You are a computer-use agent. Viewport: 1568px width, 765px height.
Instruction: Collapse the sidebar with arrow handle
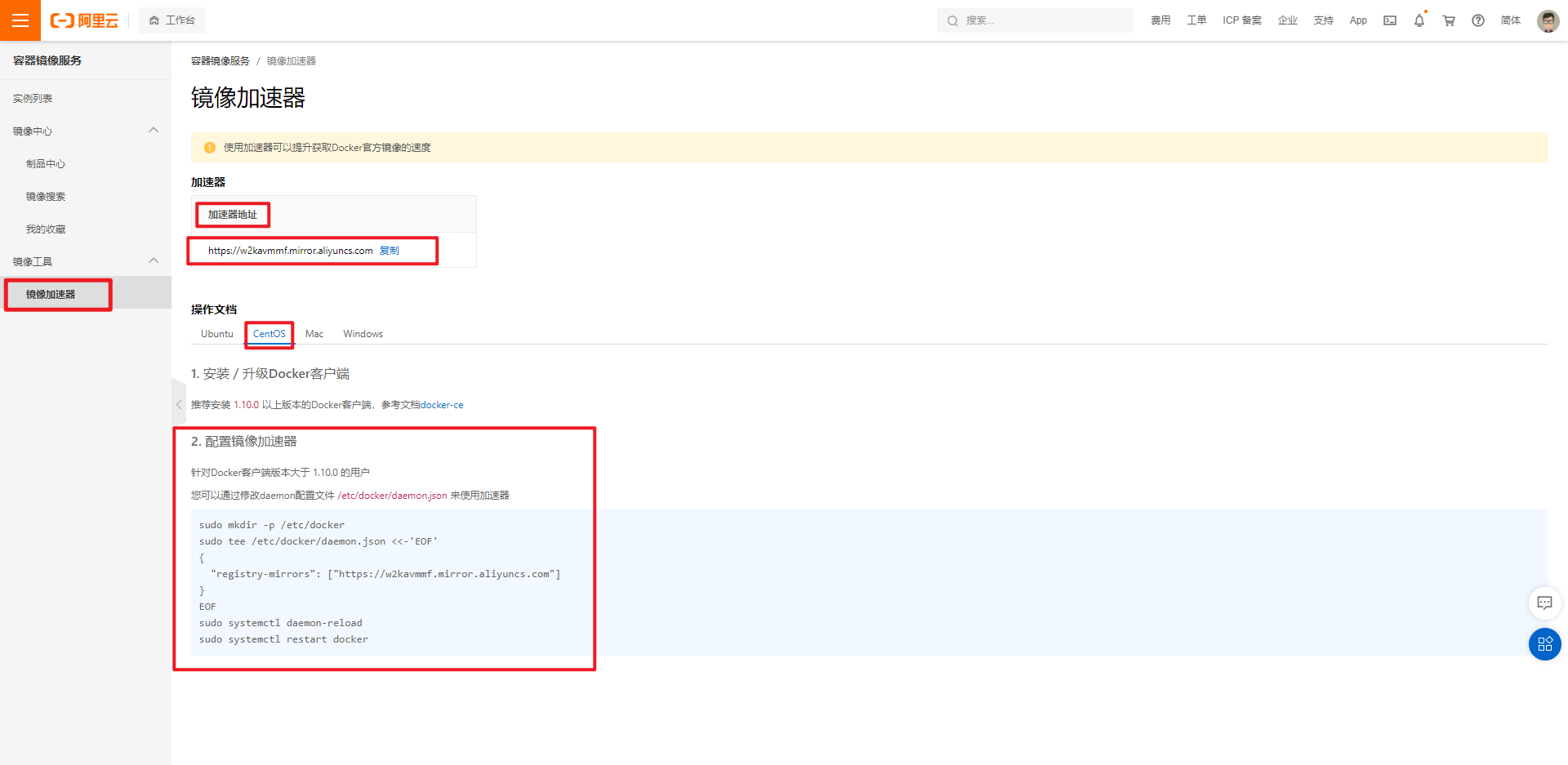click(x=179, y=404)
